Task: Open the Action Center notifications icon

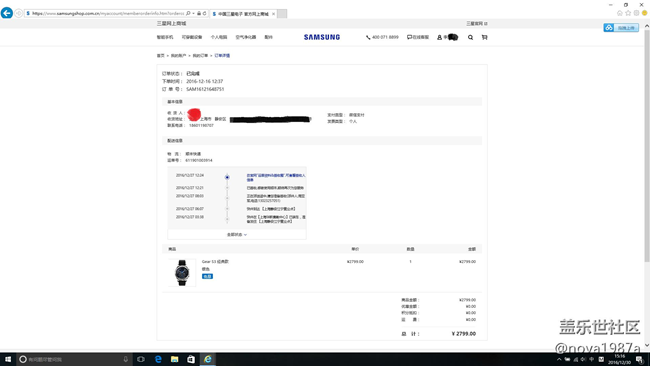Action: click(640, 359)
